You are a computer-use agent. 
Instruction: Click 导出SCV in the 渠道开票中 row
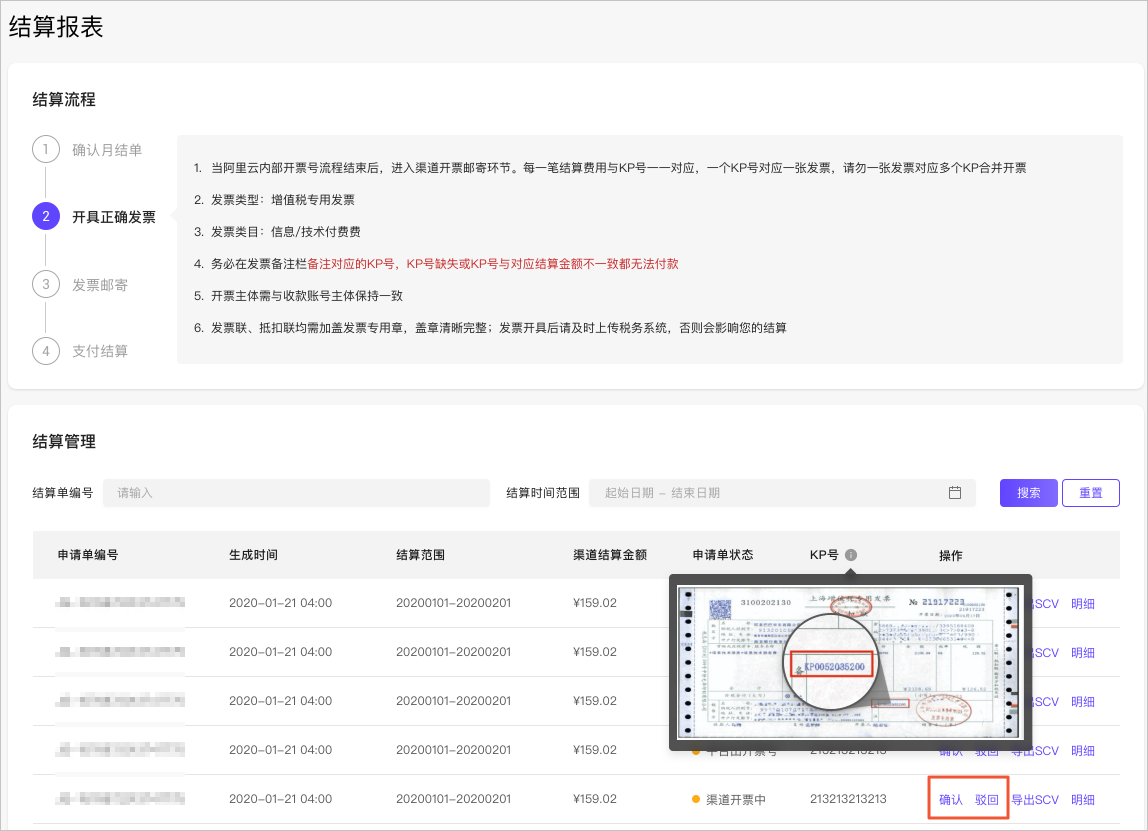1035,800
